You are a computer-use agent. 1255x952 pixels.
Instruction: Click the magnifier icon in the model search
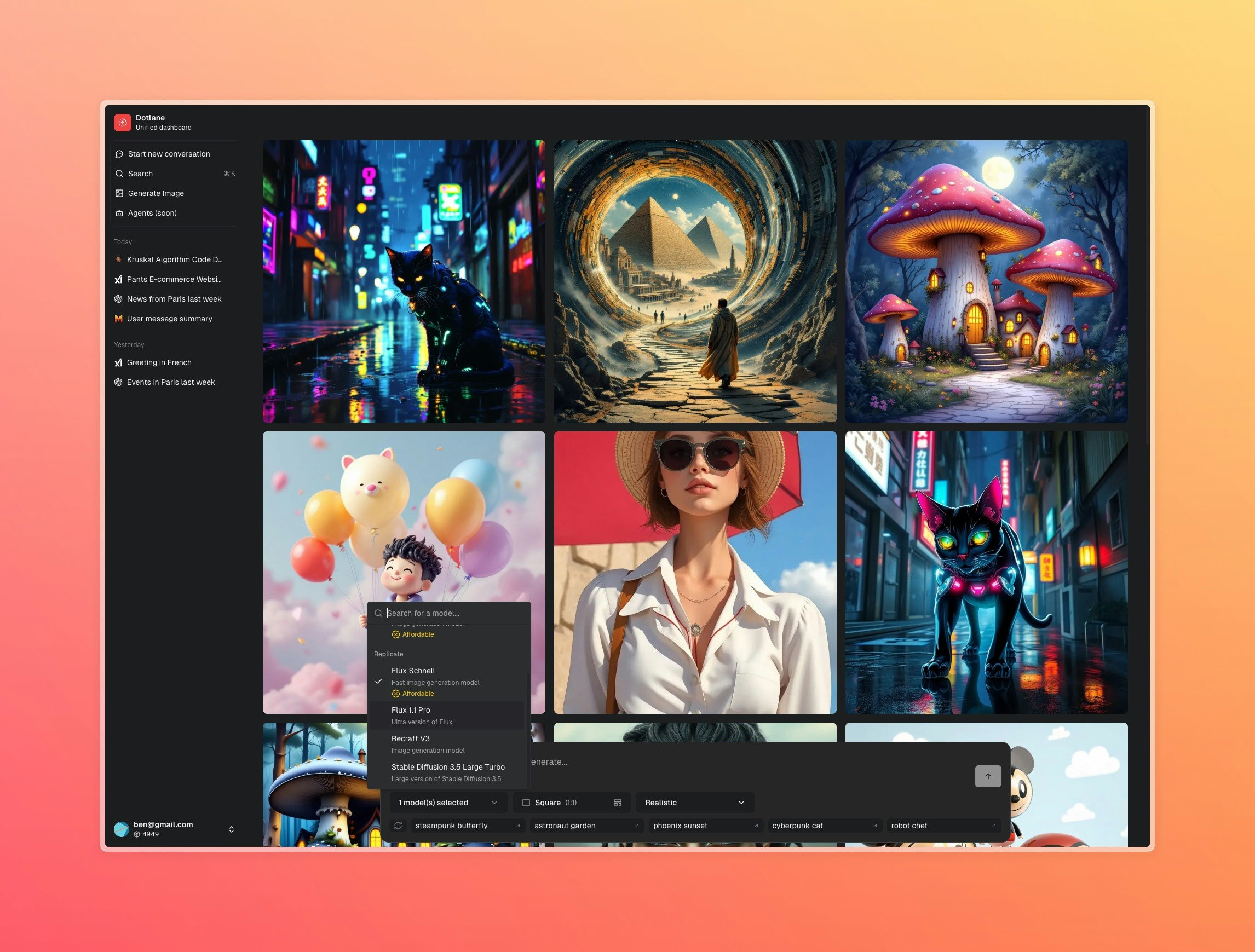pos(378,613)
